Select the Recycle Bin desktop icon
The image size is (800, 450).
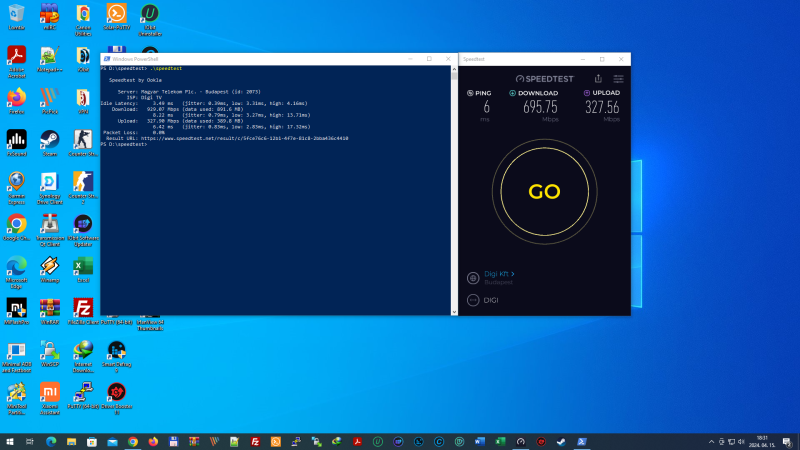(16, 16)
